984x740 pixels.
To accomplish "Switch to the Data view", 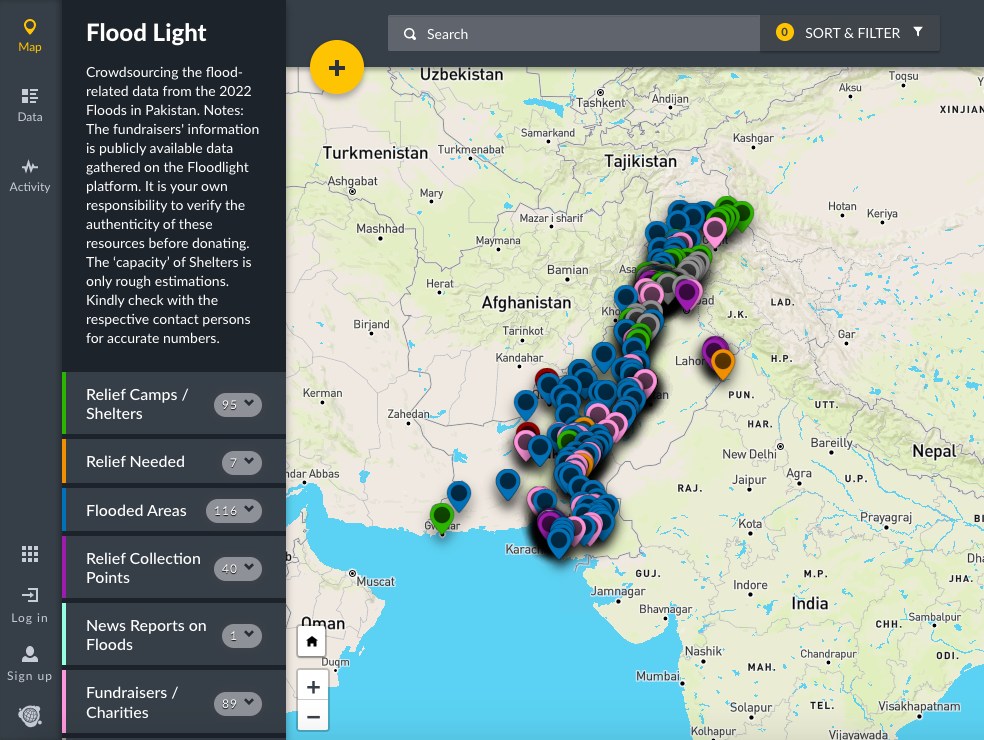I will coord(30,104).
